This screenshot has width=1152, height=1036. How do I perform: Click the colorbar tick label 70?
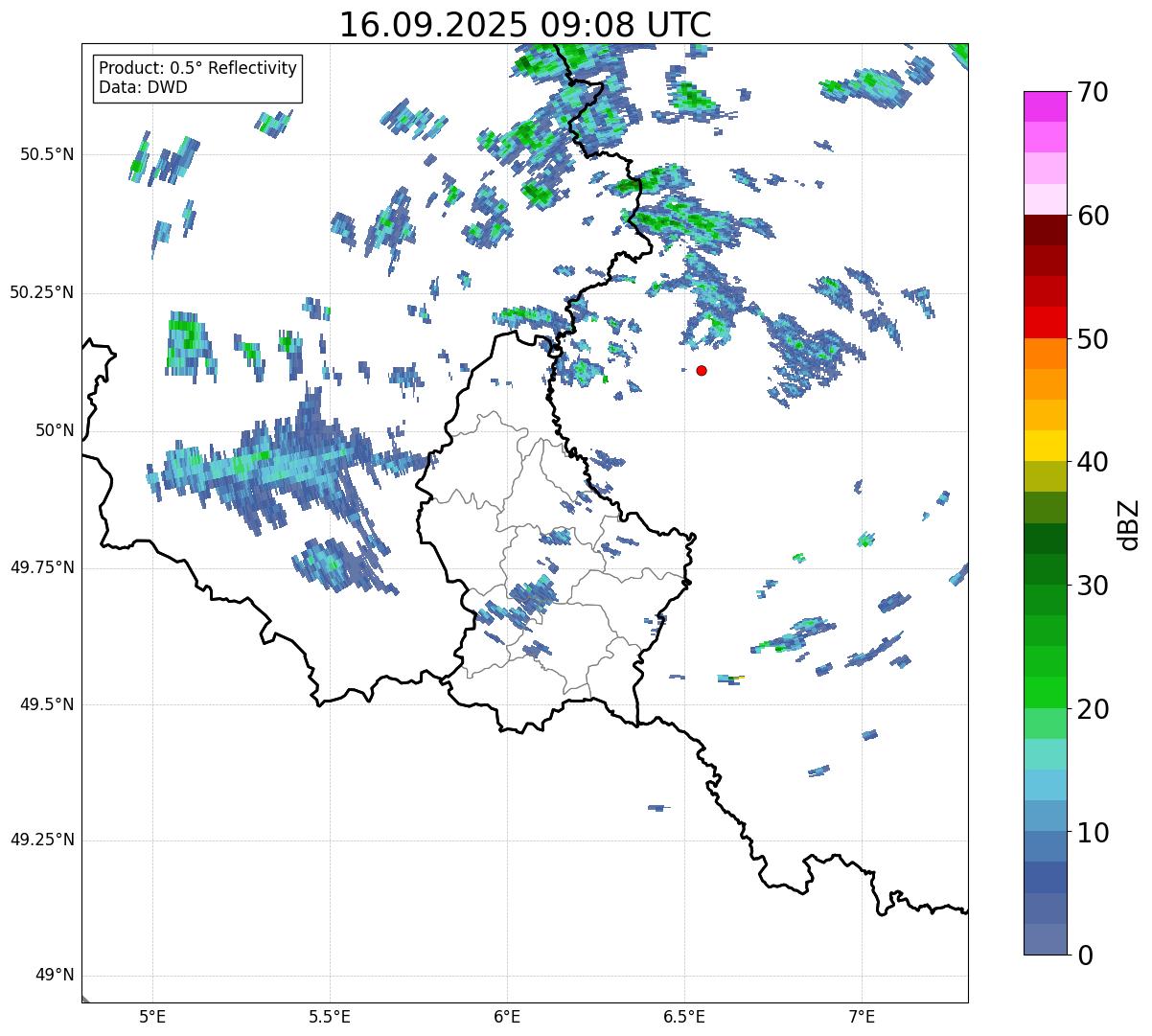[x=1092, y=92]
